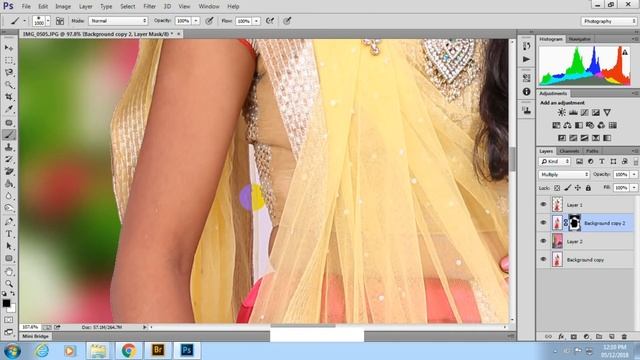Select the Move tool

point(9,48)
